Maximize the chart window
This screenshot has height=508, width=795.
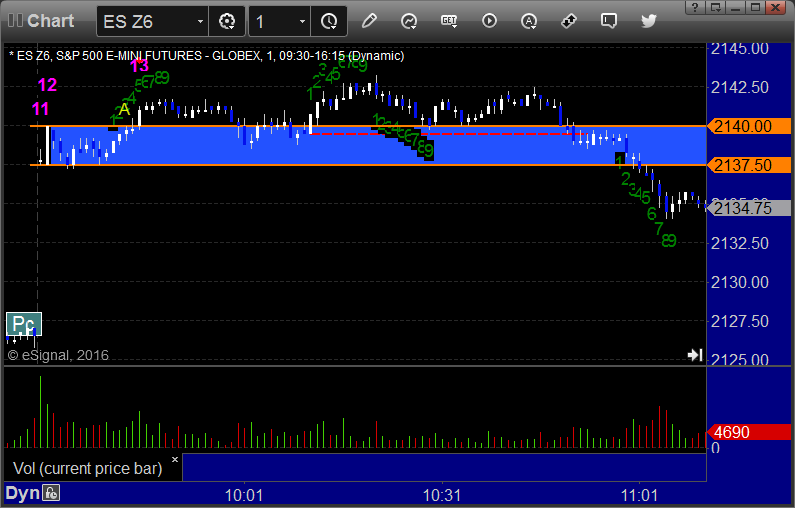coord(755,7)
